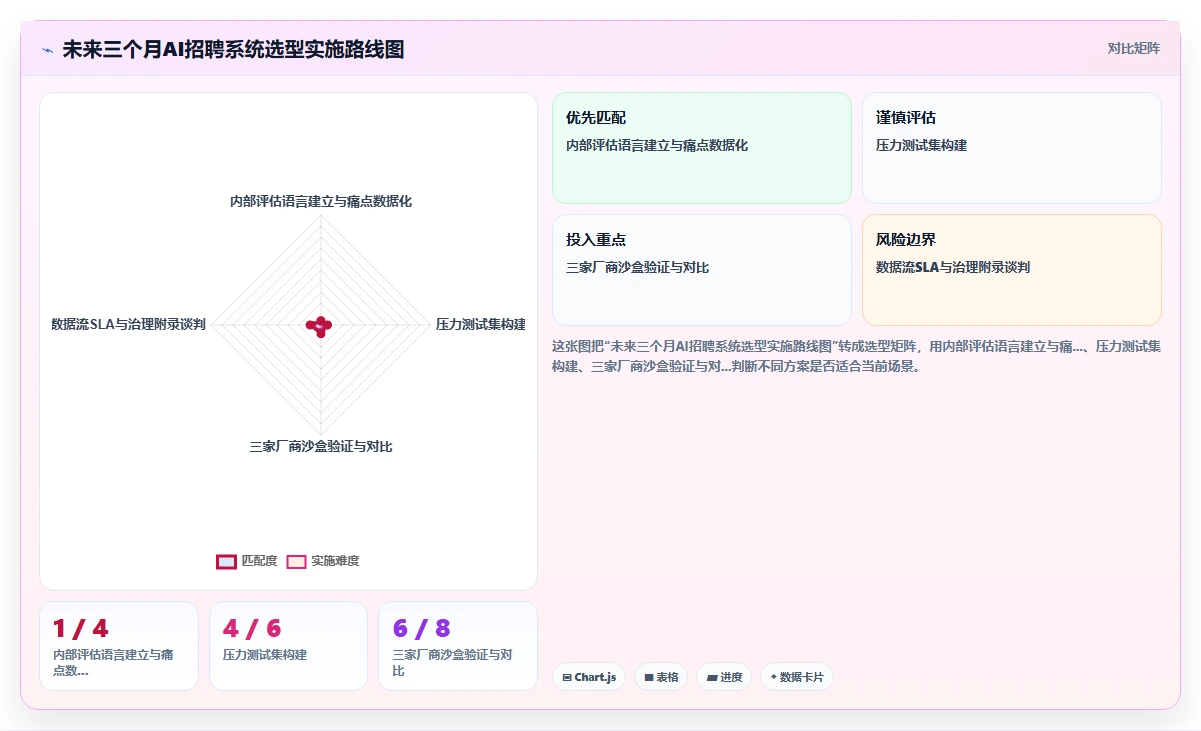Click radar axis label 内部评估语言建立与痛点数据化
Image resolution: width=1201 pixels, height=731 pixels.
point(321,201)
